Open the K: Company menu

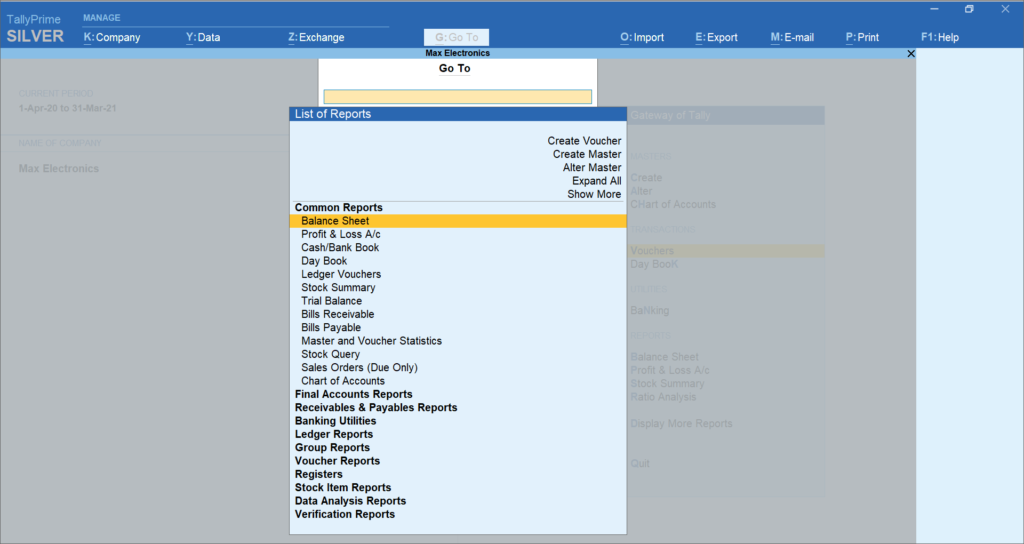click(112, 37)
